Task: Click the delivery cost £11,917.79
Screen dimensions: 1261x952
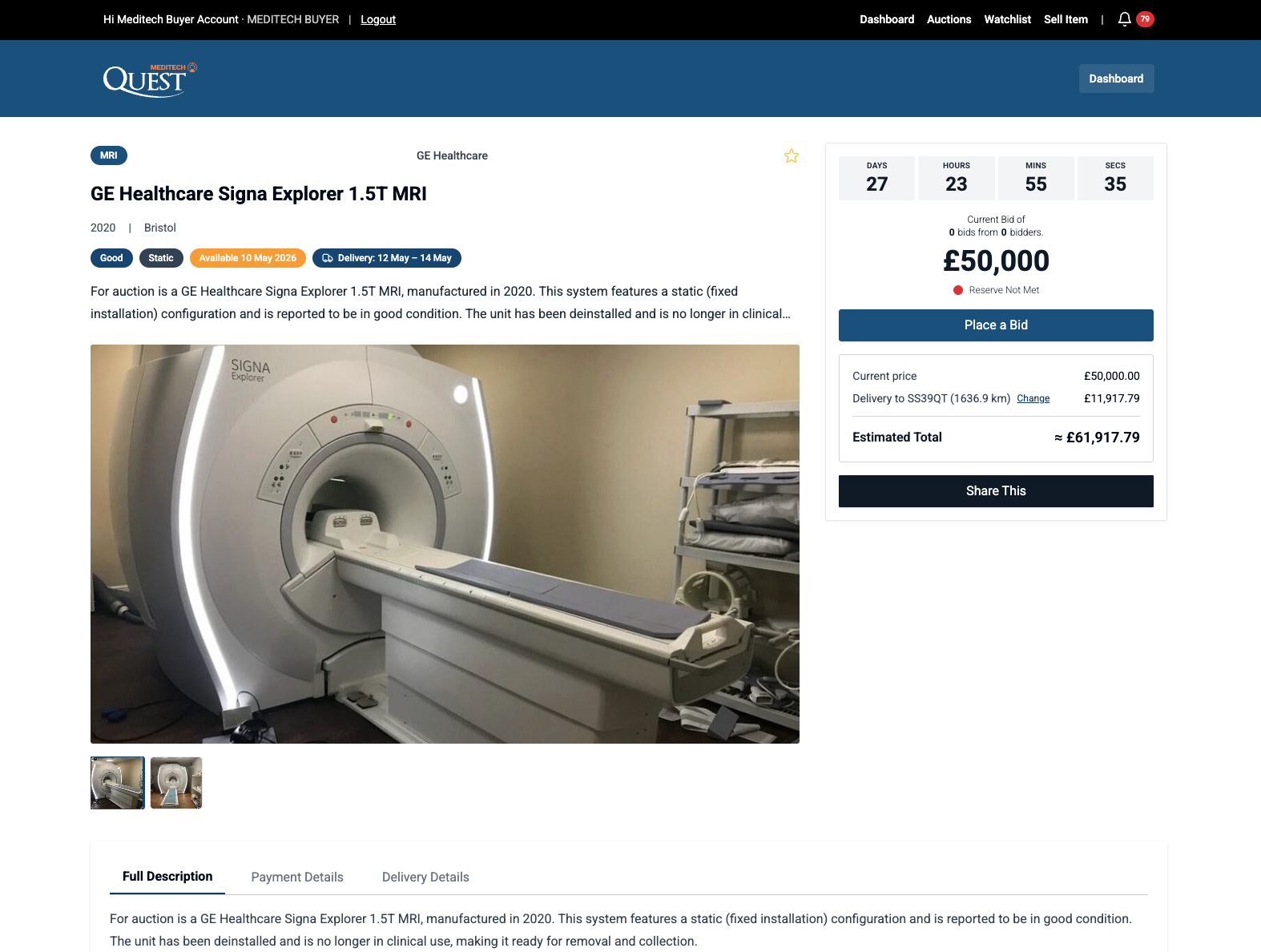Action: 1112,398
